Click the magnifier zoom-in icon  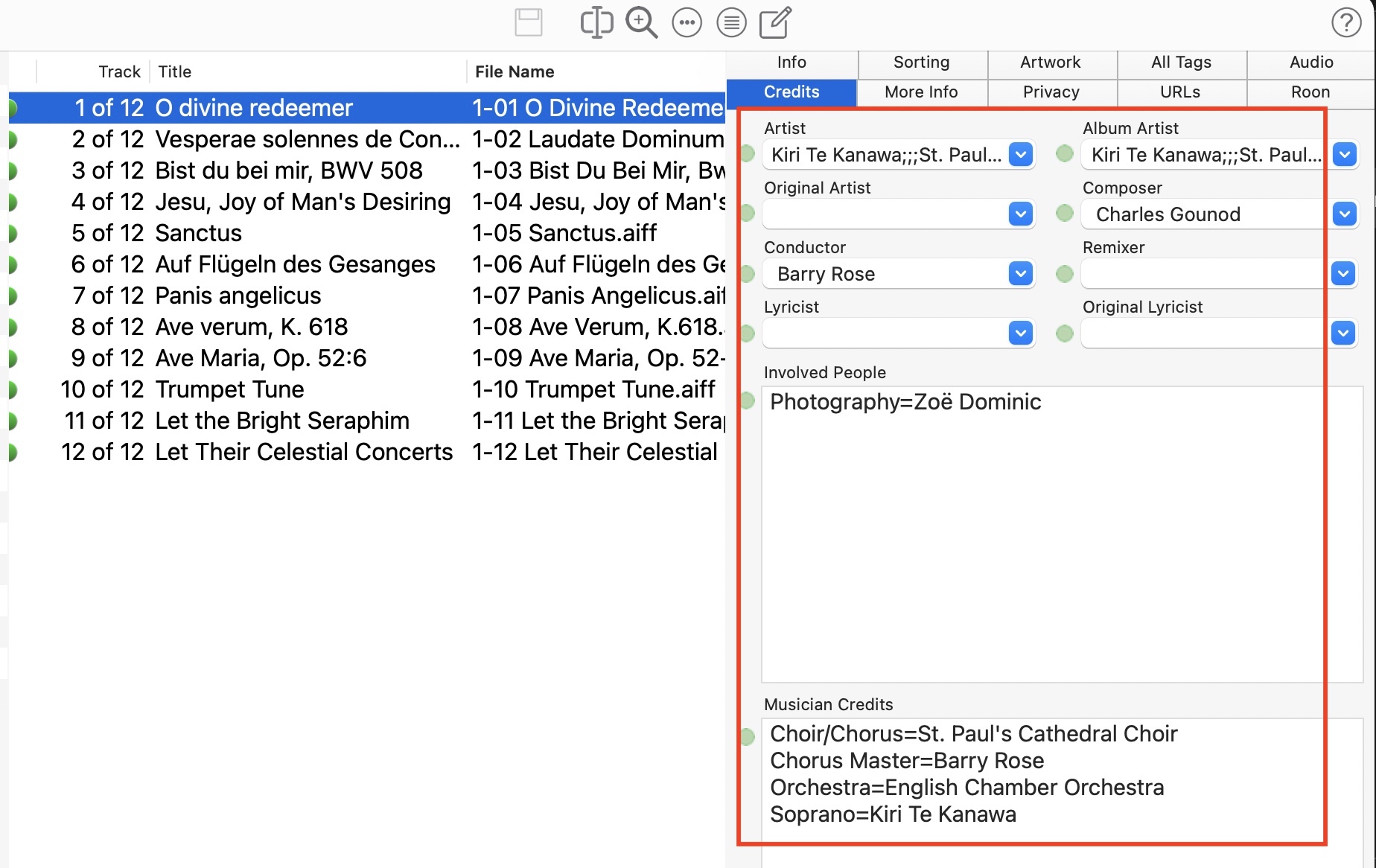tap(641, 22)
